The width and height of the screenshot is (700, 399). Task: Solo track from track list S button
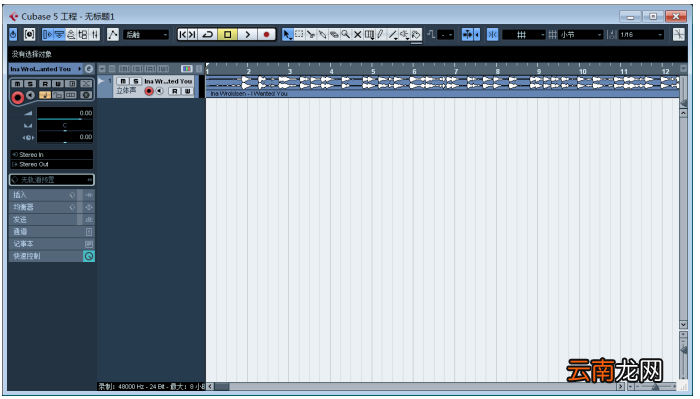(136, 81)
